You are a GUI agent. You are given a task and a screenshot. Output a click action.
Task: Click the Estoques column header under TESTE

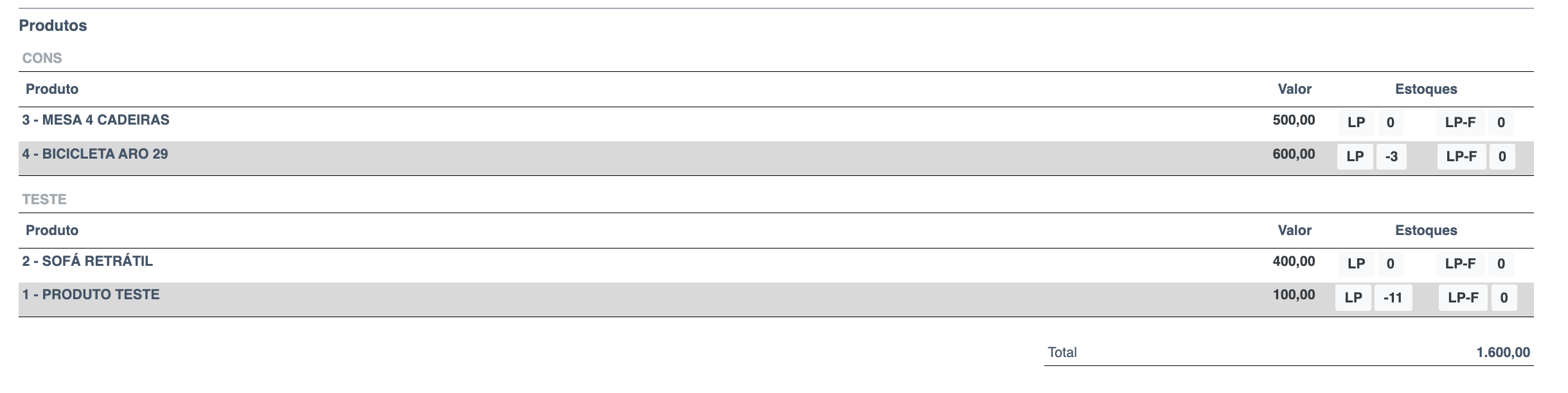point(1426,231)
